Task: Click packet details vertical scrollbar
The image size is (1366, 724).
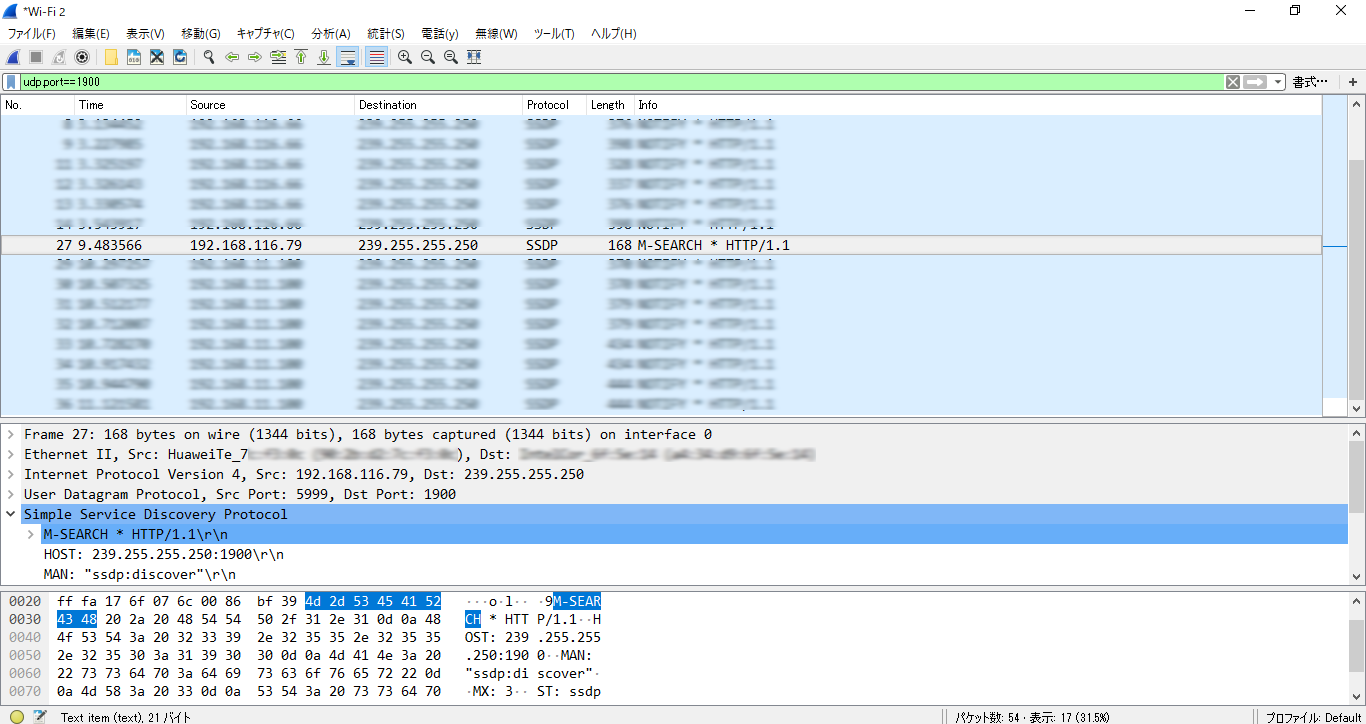Action: pyautogui.click(x=1357, y=504)
